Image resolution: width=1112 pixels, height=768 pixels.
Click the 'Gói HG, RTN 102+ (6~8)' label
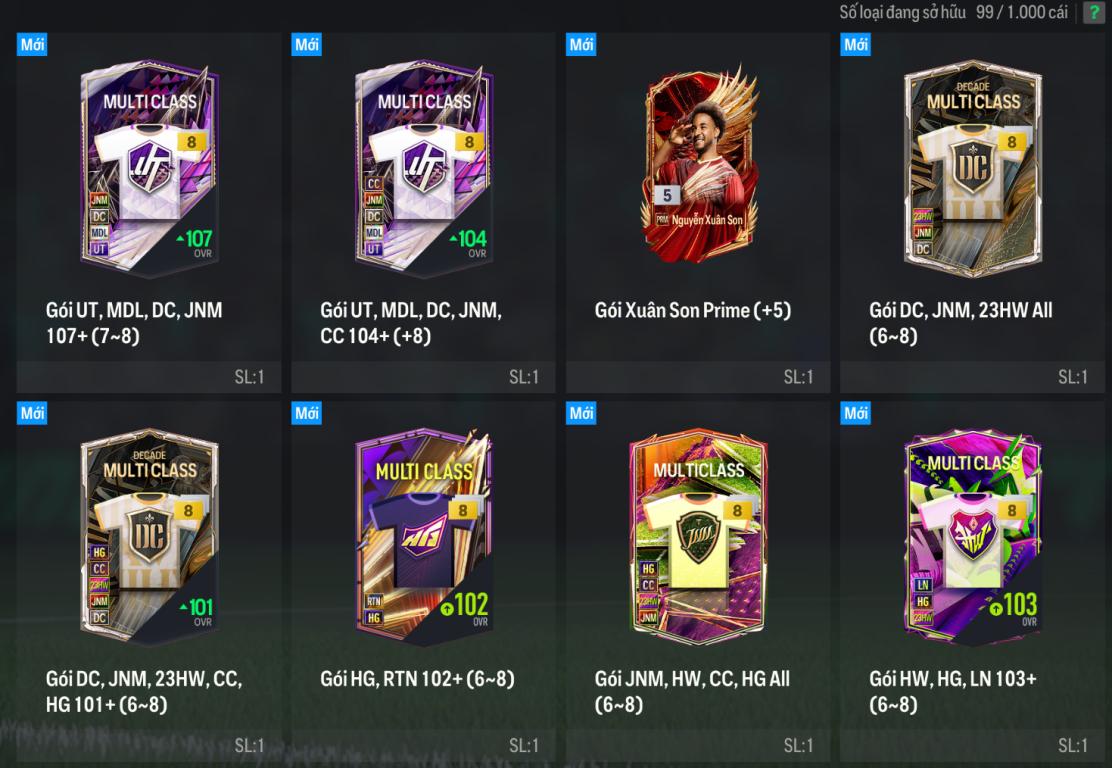click(x=417, y=679)
